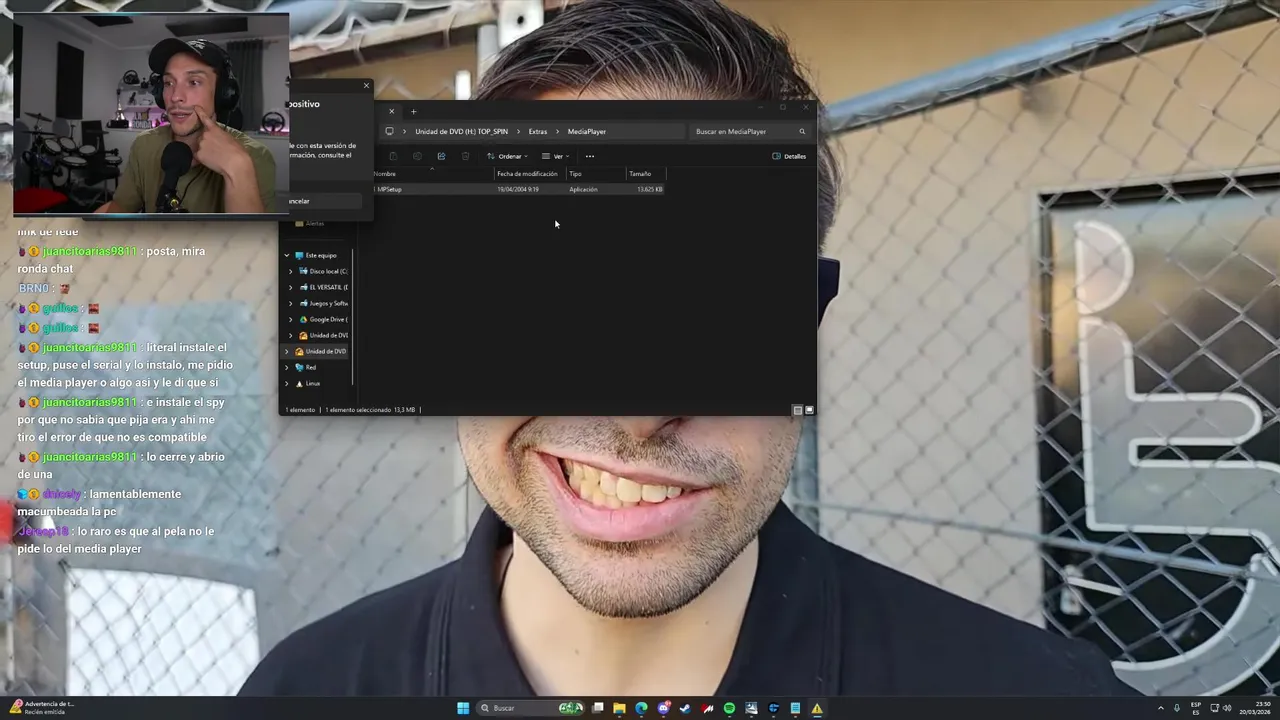Sort by the Nombre column header
Screen dimensions: 1280x720
(433, 174)
